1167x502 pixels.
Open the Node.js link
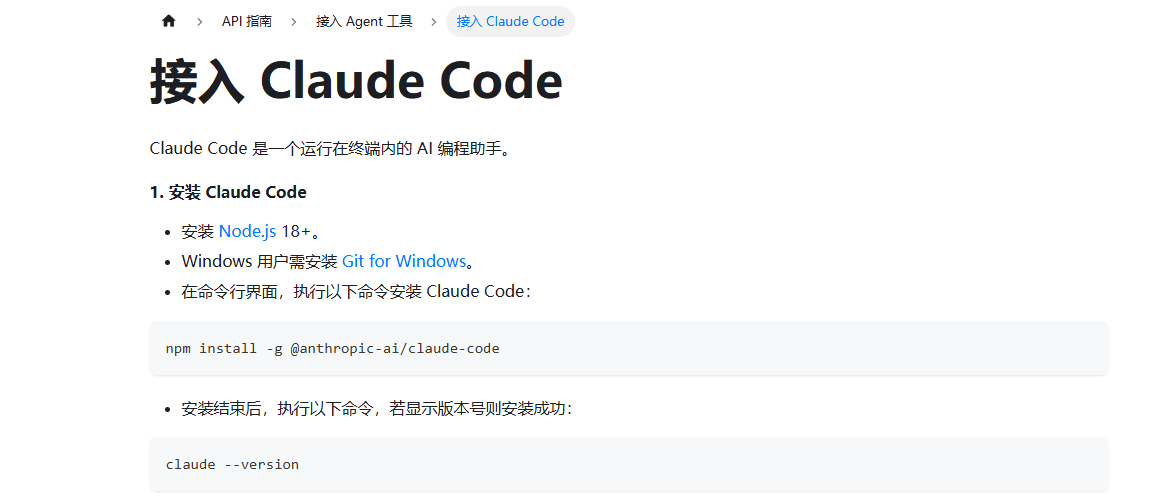pos(247,232)
